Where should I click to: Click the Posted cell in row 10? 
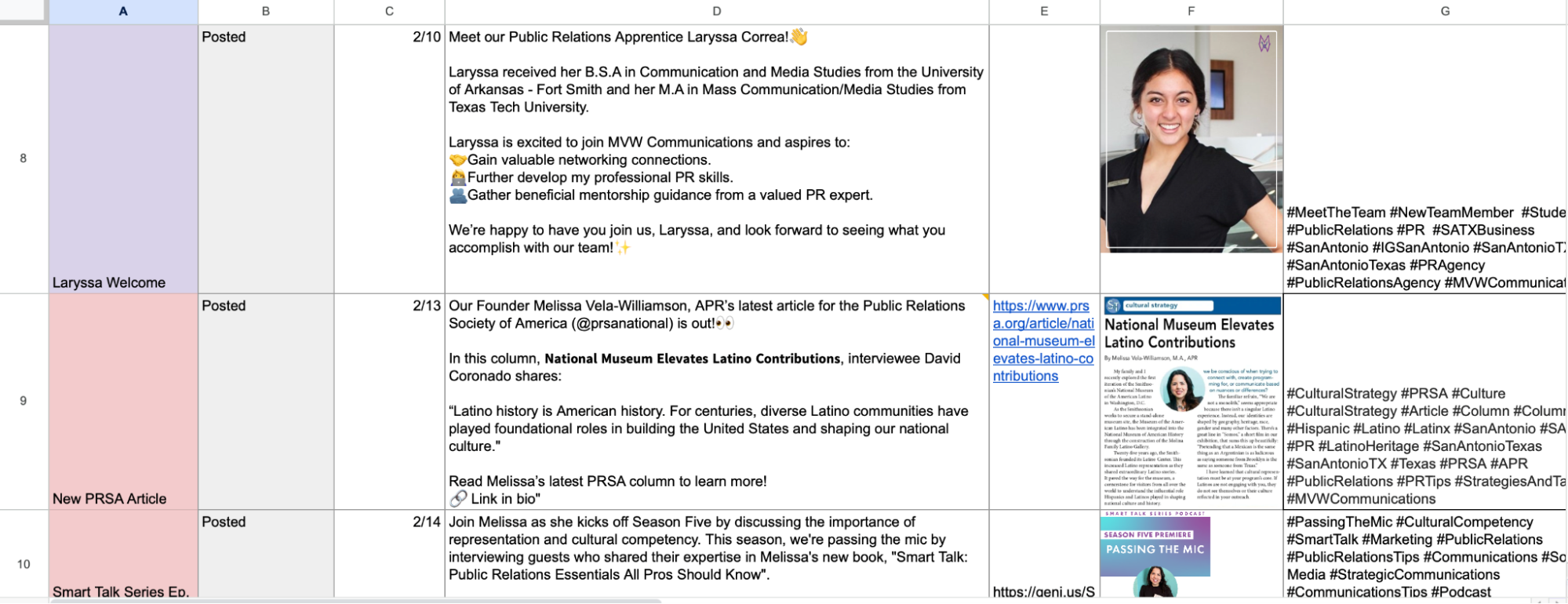pyautogui.click(x=266, y=554)
